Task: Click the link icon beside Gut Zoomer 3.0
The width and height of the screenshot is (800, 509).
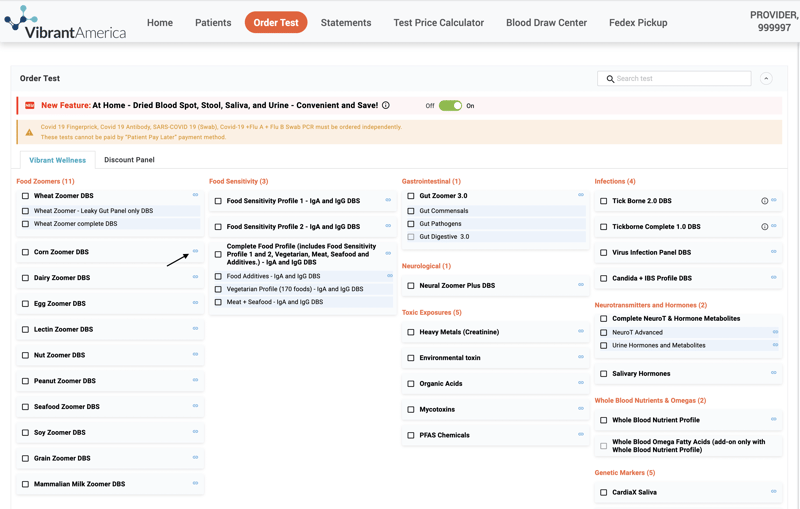Action: point(581,195)
